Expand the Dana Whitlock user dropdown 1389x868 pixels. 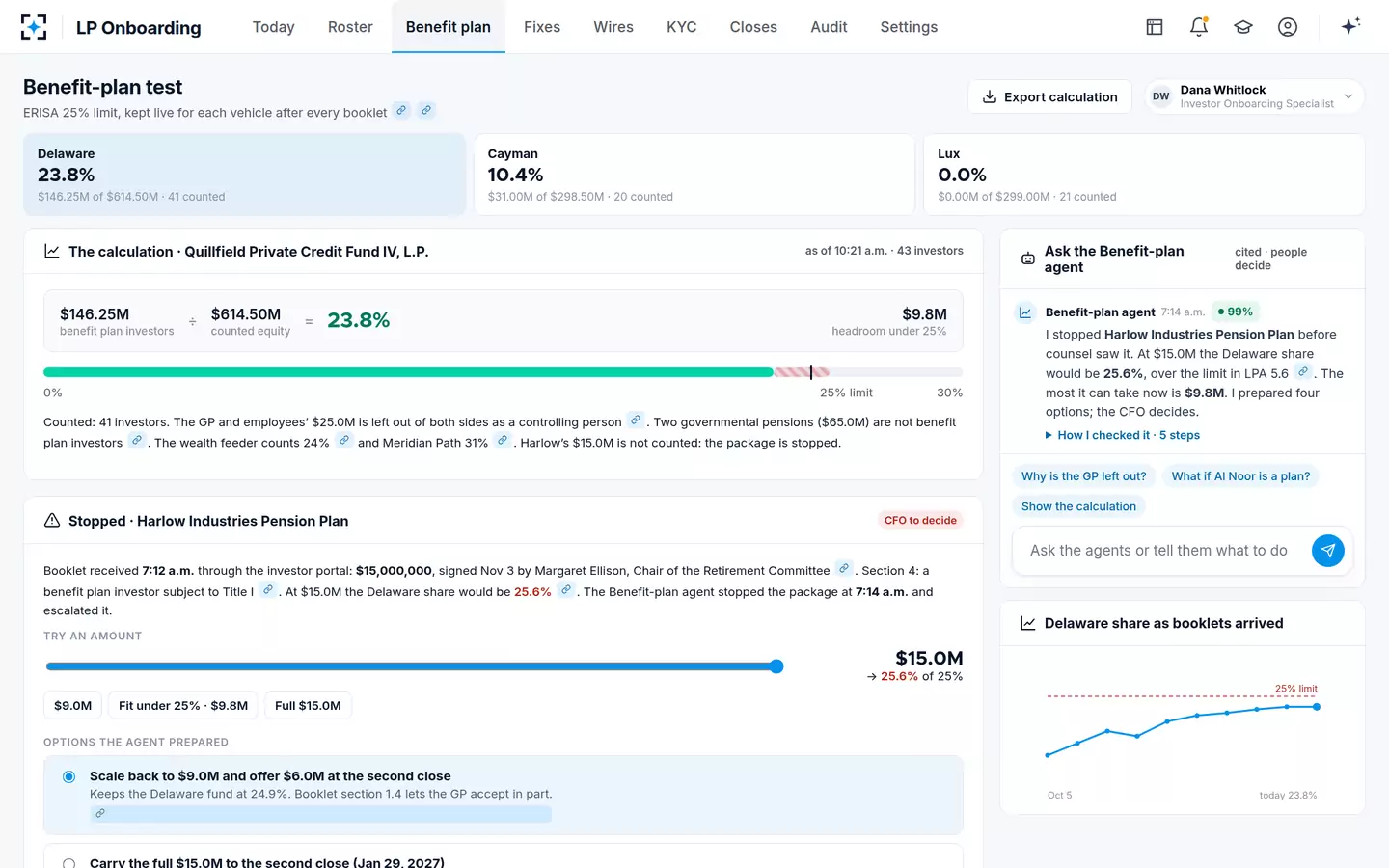[1254, 96]
